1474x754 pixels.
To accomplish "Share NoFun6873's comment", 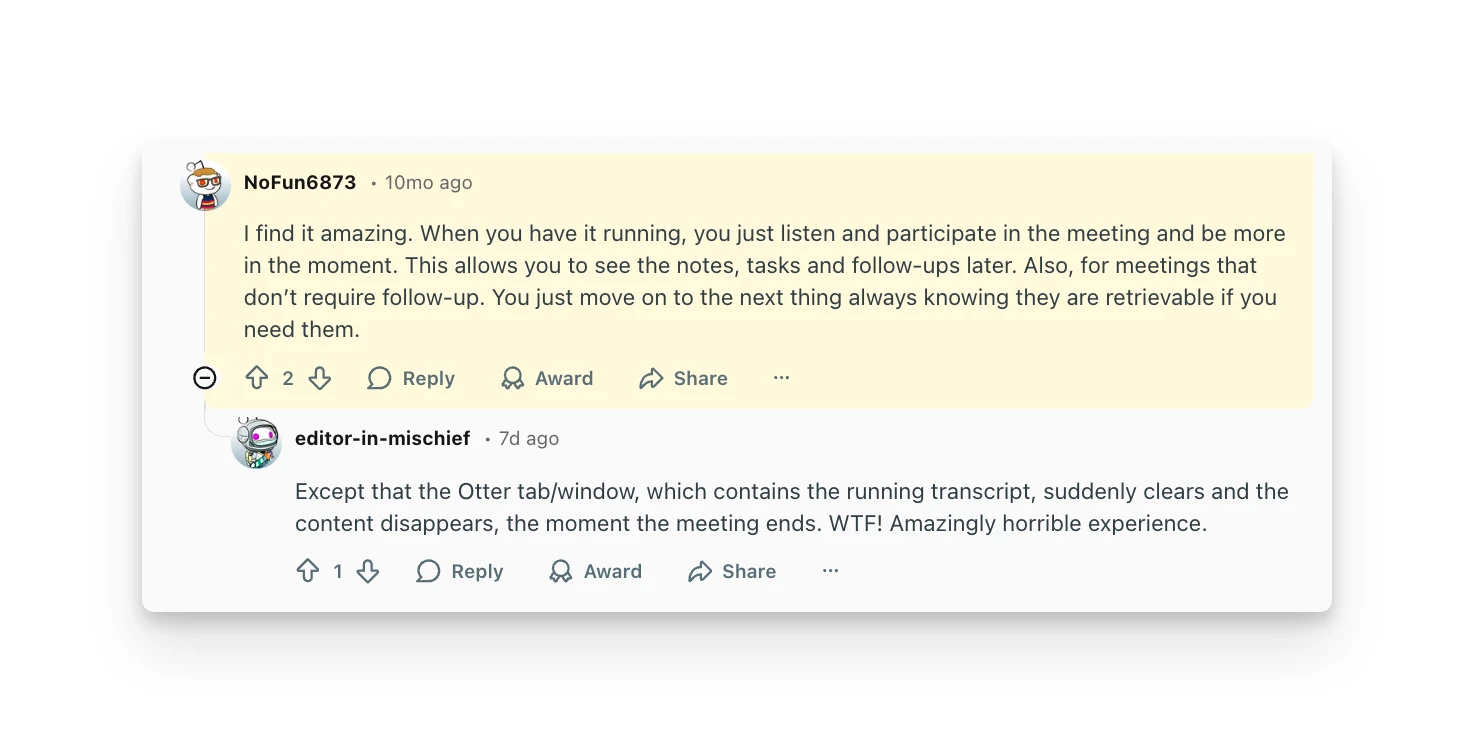I will click(684, 378).
